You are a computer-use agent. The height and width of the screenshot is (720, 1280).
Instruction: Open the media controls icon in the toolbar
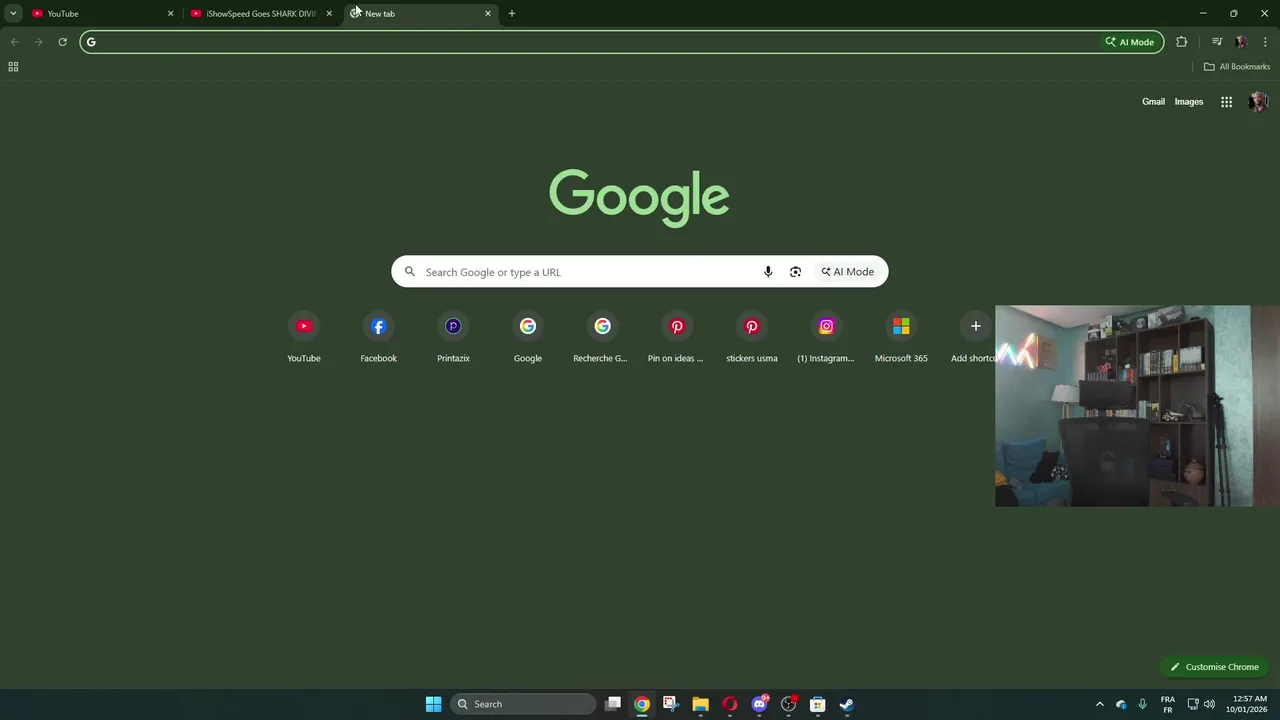[1217, 42]
